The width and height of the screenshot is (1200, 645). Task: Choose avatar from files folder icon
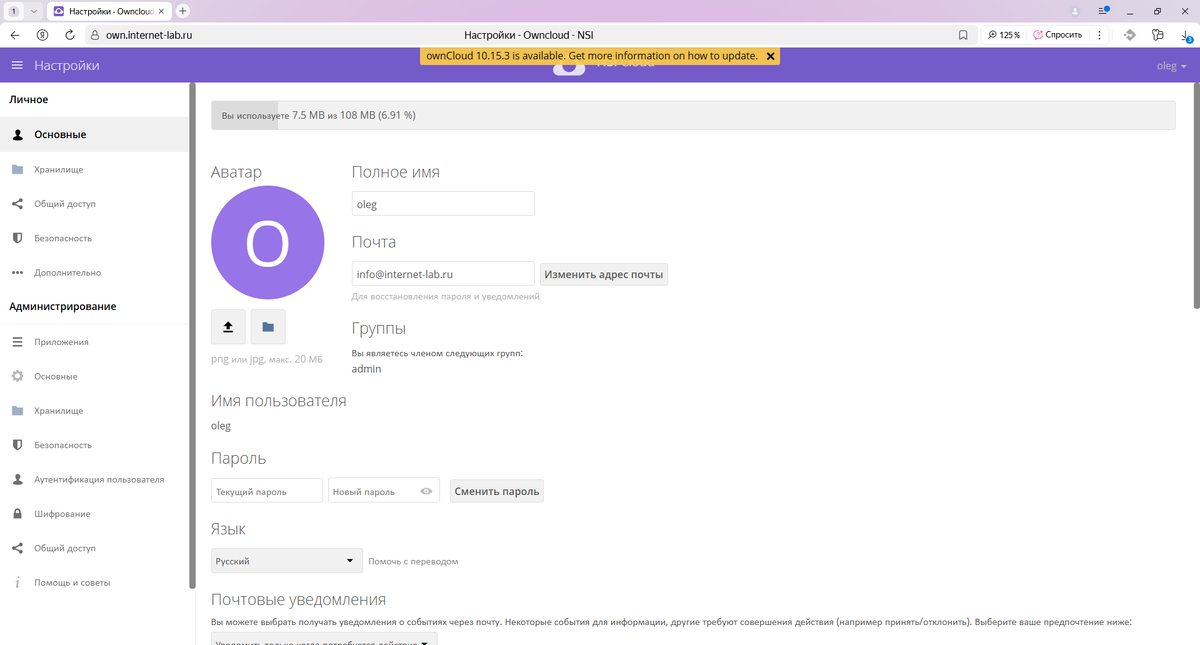click(x=268, y=327)
